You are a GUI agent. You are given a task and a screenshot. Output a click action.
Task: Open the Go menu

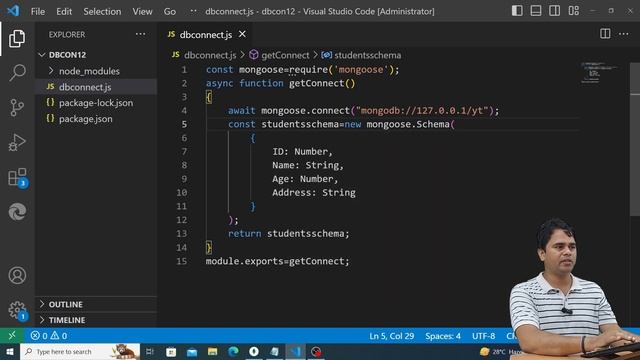(x=169, y=11)
